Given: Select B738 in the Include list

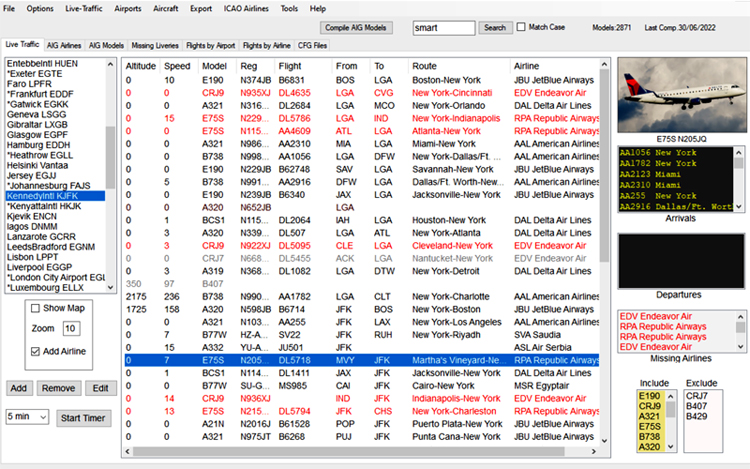Looking at the screenshot, I should (650, 436).
